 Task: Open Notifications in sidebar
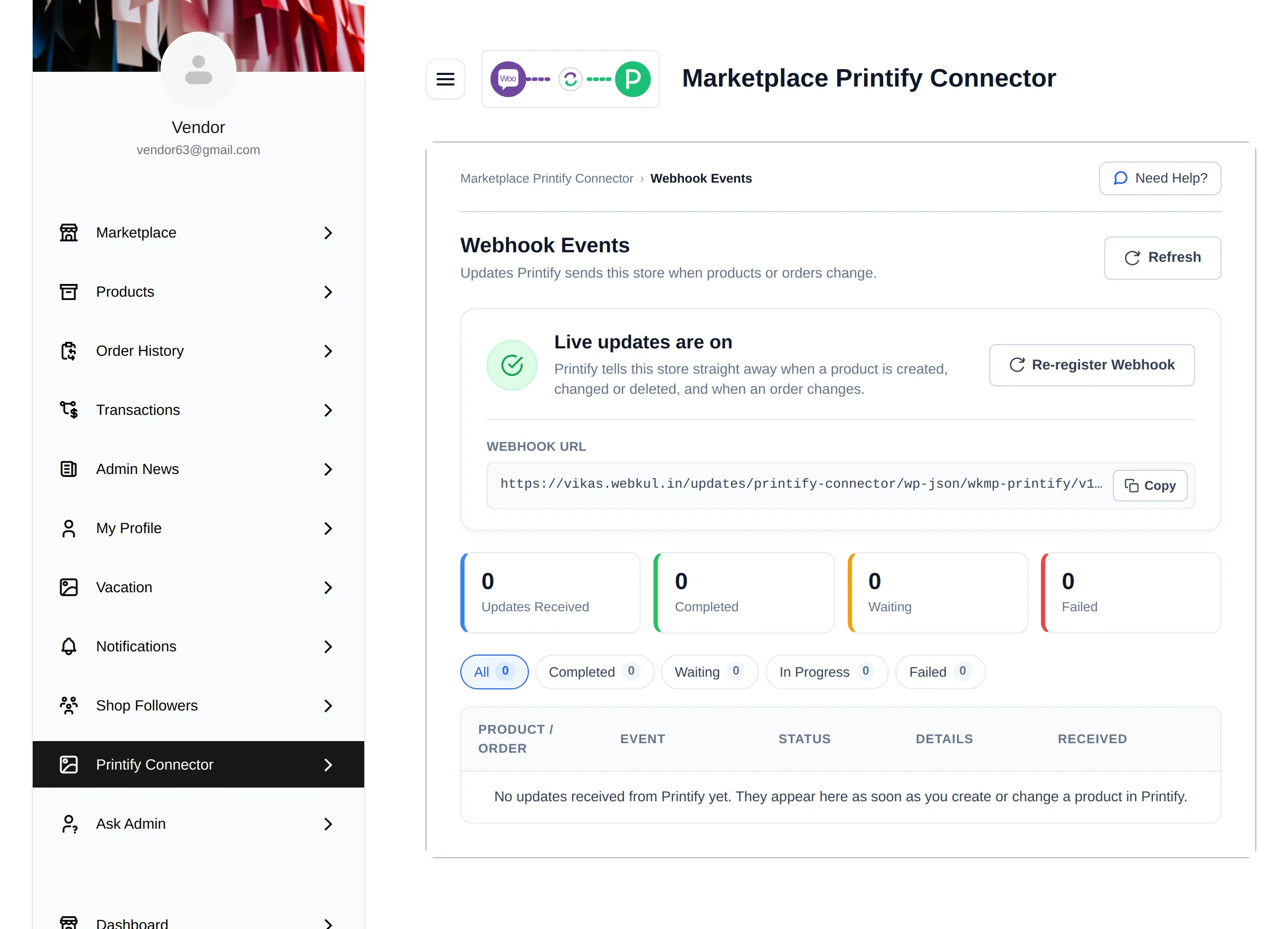pyautogui.click(x=198, y=646)
